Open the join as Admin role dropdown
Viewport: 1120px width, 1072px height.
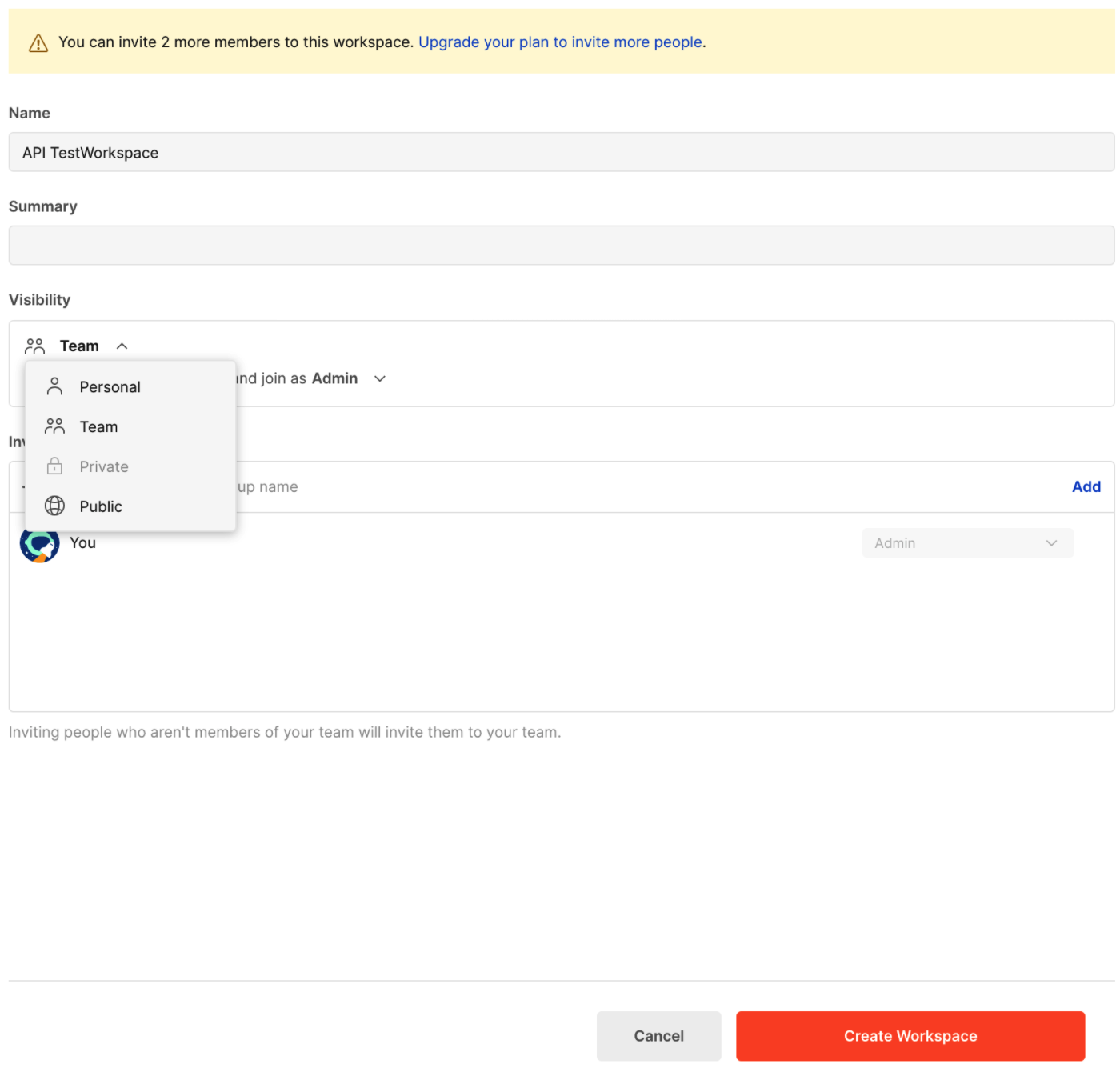tap(380, 379)
